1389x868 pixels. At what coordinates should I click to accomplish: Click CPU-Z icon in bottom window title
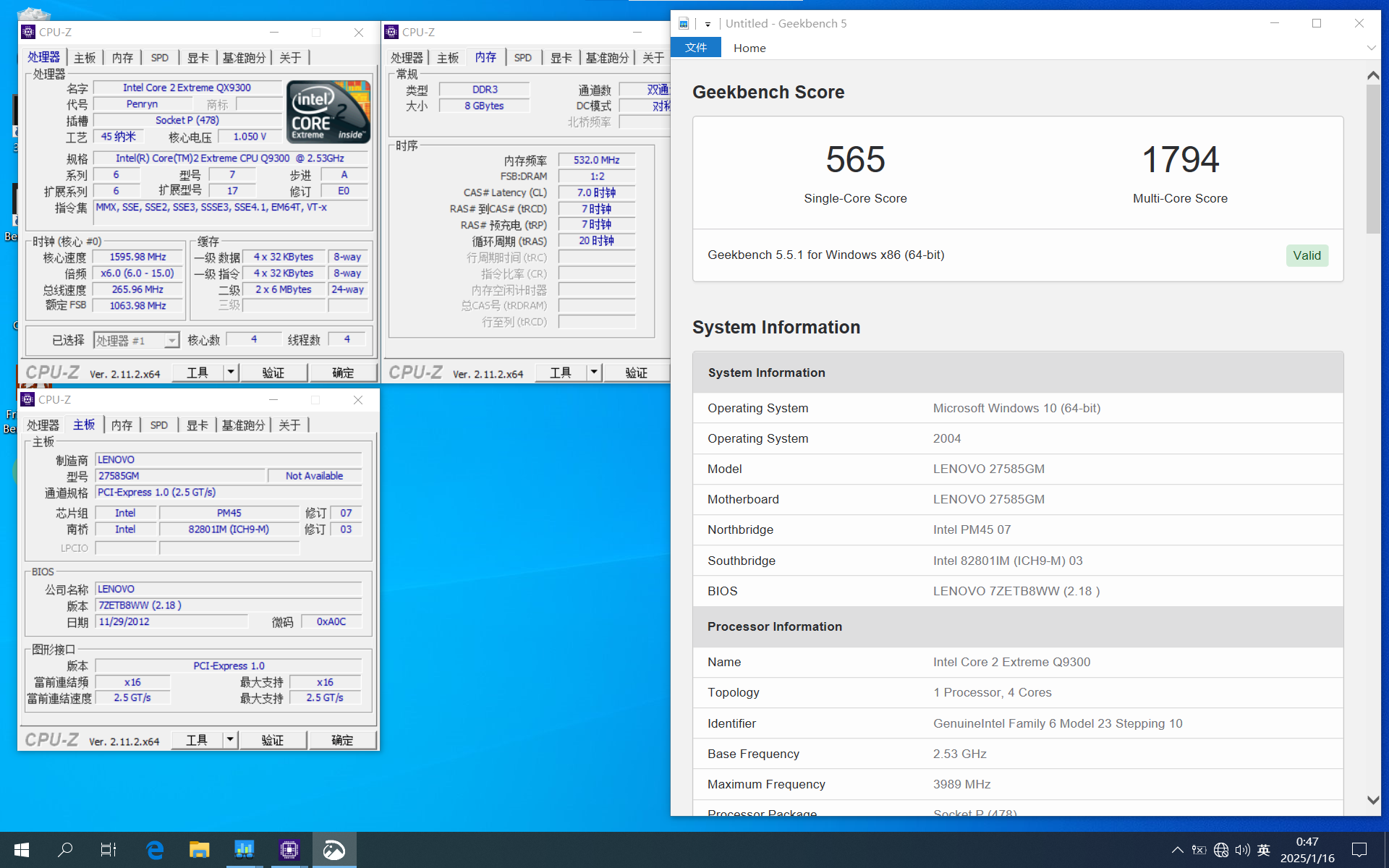point(27,399)
